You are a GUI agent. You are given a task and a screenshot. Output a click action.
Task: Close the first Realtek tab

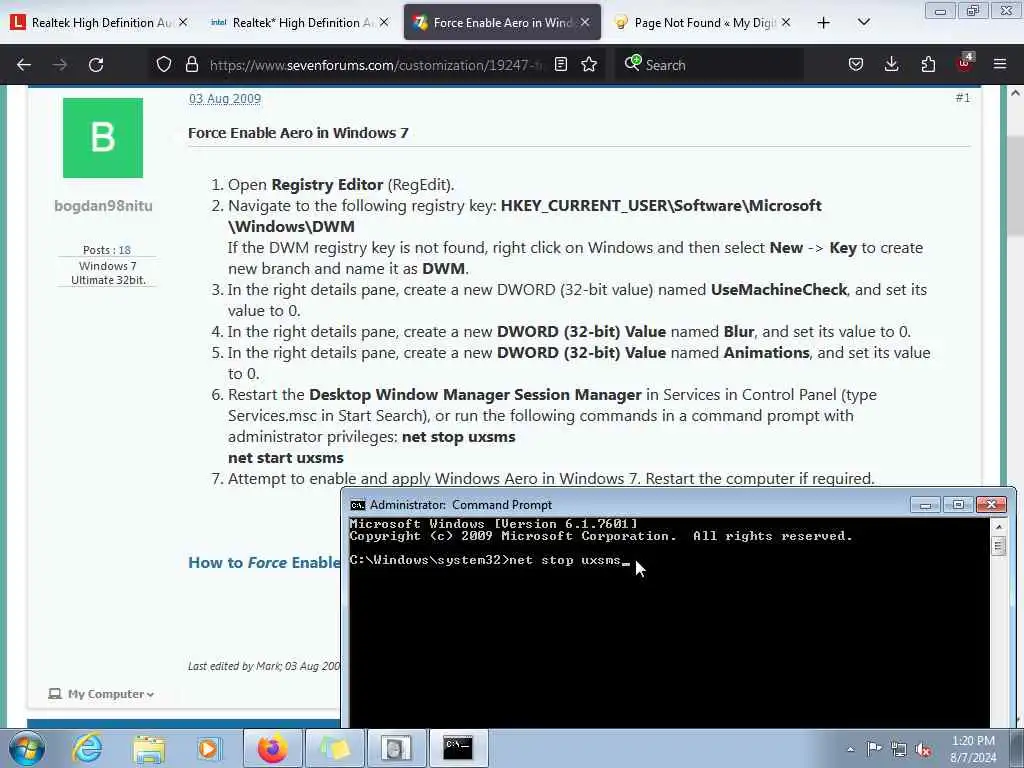183,23
